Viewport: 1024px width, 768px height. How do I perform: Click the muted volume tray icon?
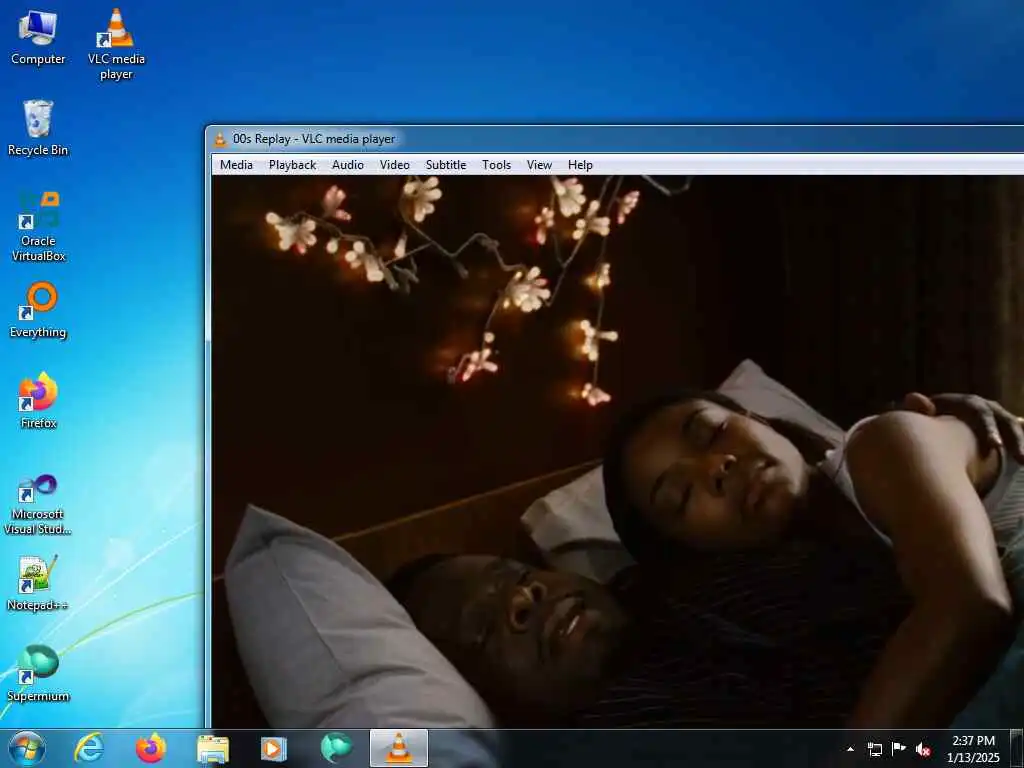coord(923,749)
